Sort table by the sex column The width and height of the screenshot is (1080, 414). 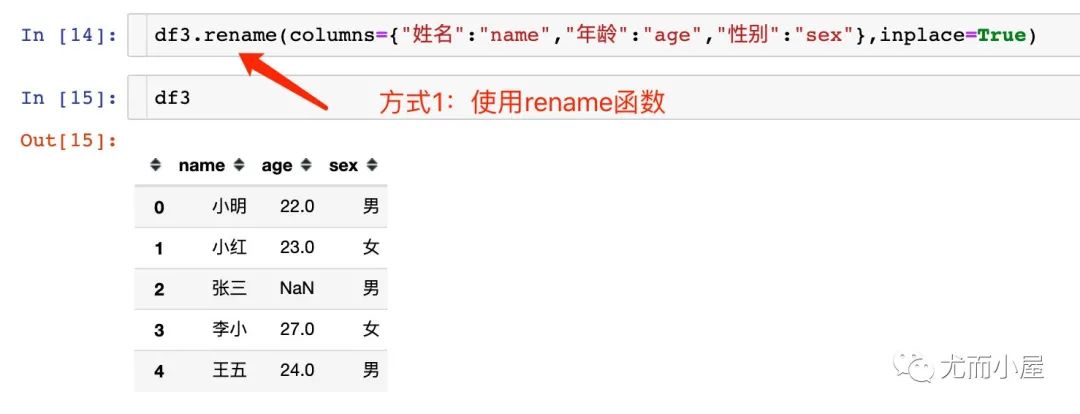pyautogui.click(x=372, y=165)
